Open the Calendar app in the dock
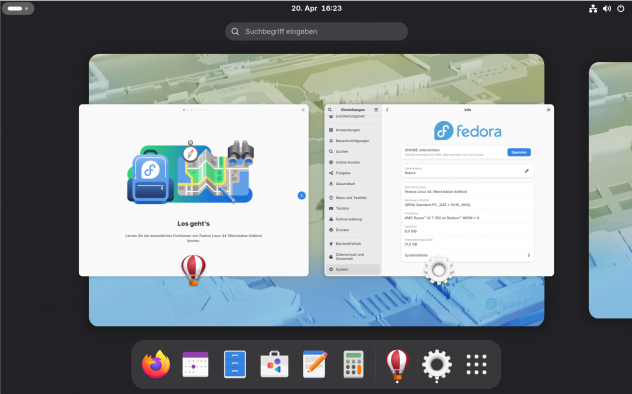632x394 pixels. click(x=195, y=364)
